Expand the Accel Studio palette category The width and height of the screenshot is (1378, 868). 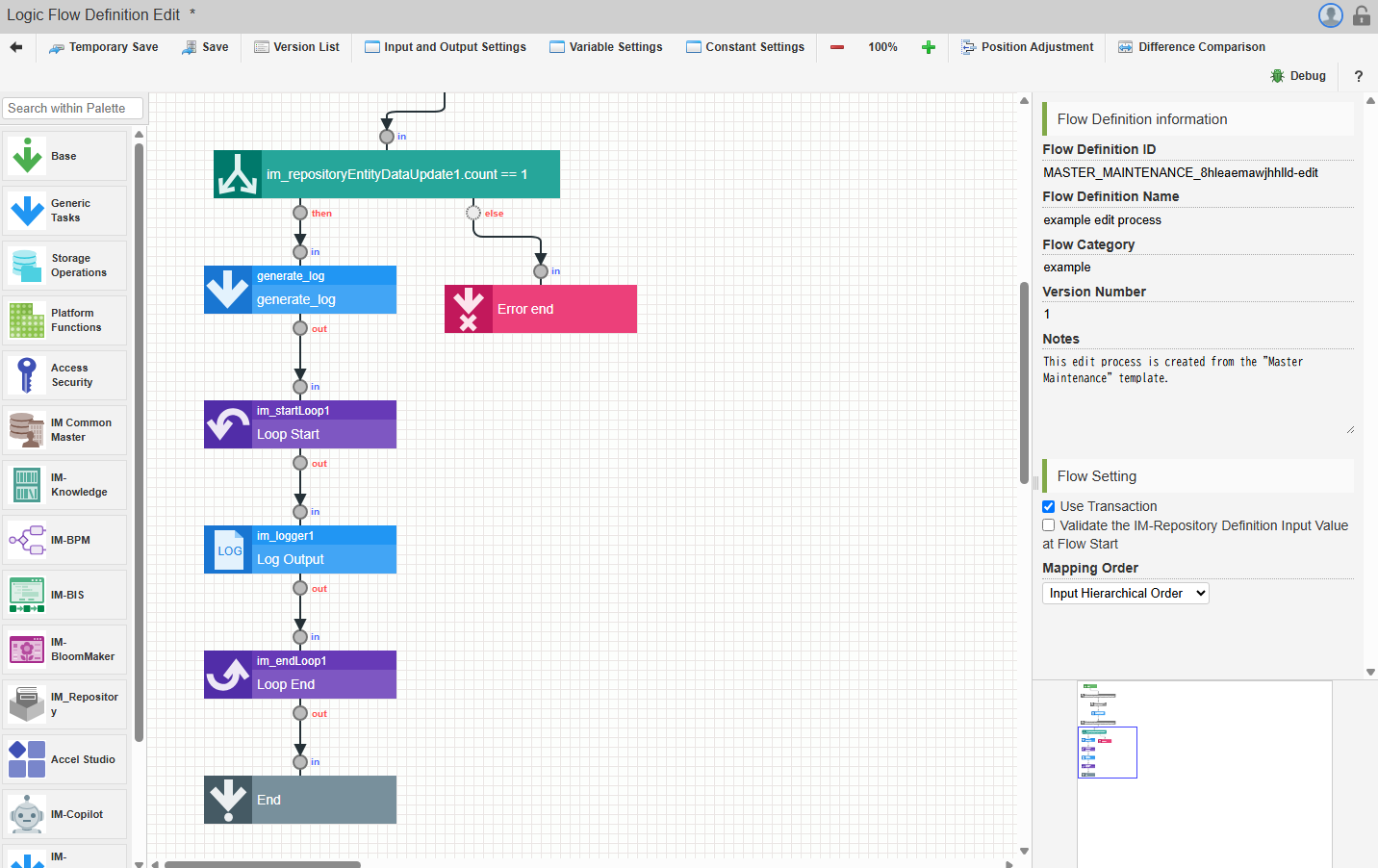64,759
